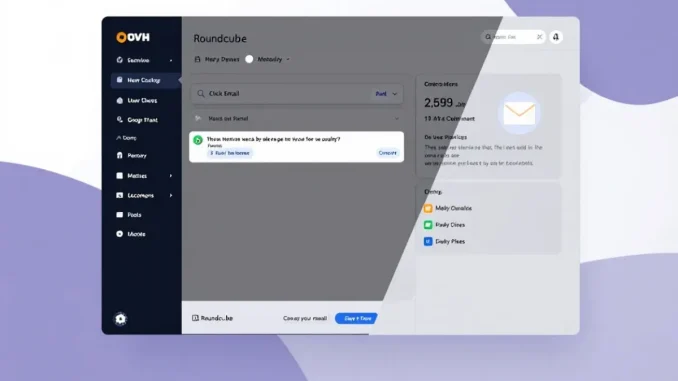Image resolution: width=678 pixels, height=381 pixels.
Task: Click the green status icon on the message
Action: (x=198, y=140)
